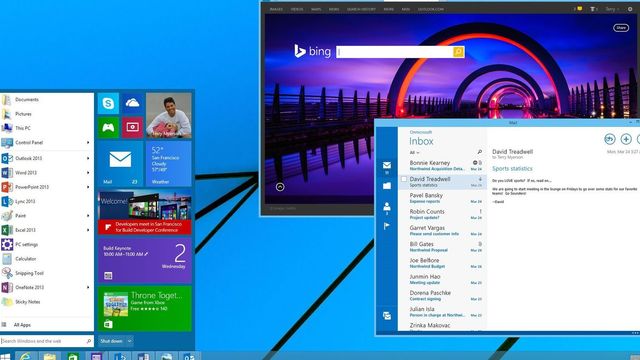Expand PowerPoint 2013 jump list arrow

coord(88,187)
